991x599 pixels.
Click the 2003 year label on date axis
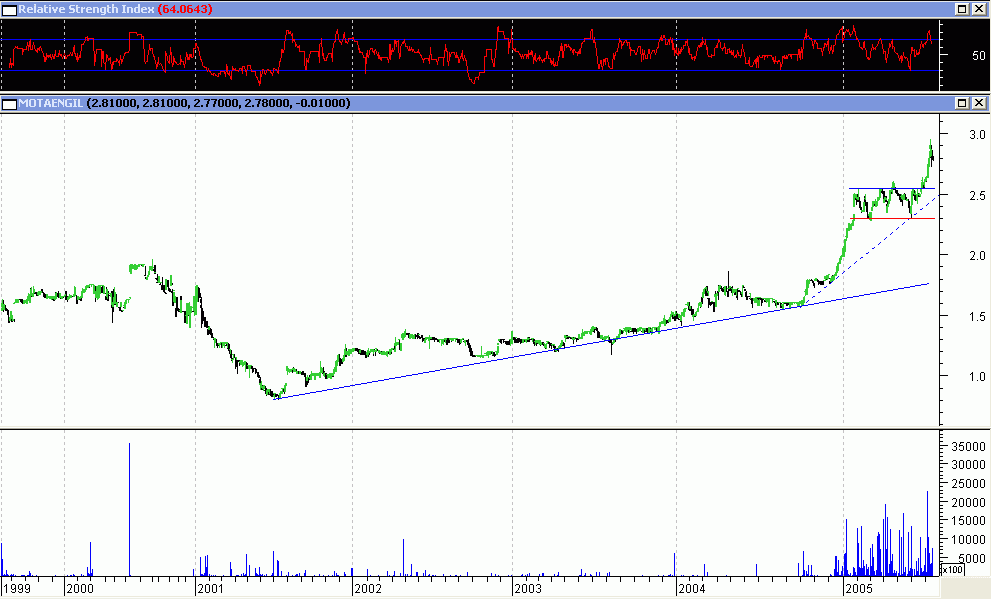coord(528,589)
